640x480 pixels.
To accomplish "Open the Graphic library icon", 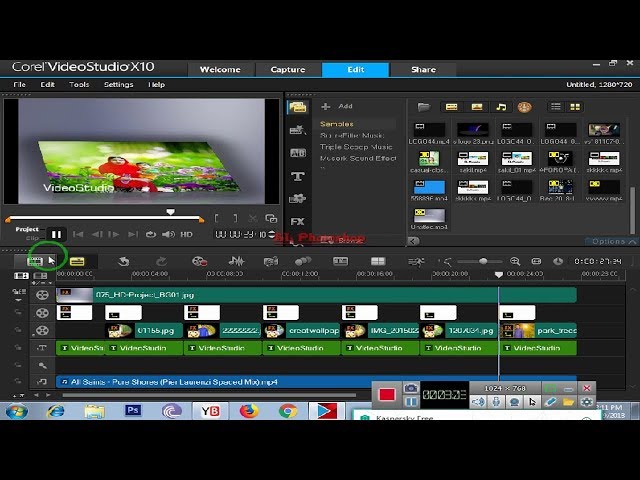I will click(x=298, y=199).
